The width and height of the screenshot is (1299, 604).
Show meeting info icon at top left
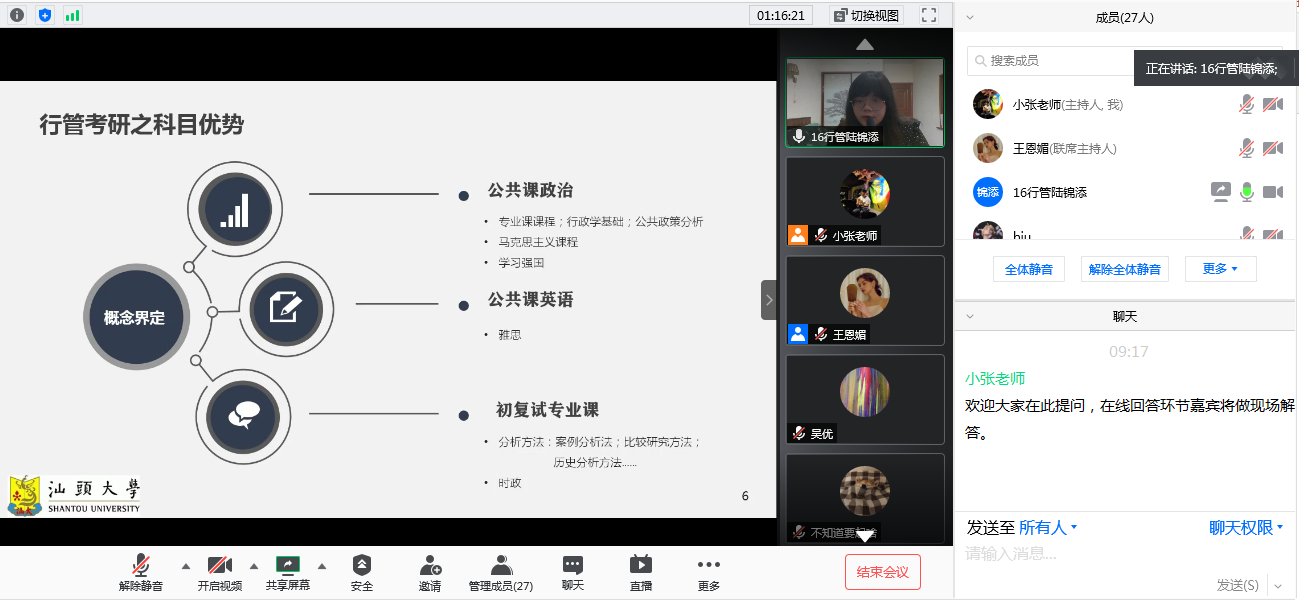pyautogui.click(x=17, y=15)
